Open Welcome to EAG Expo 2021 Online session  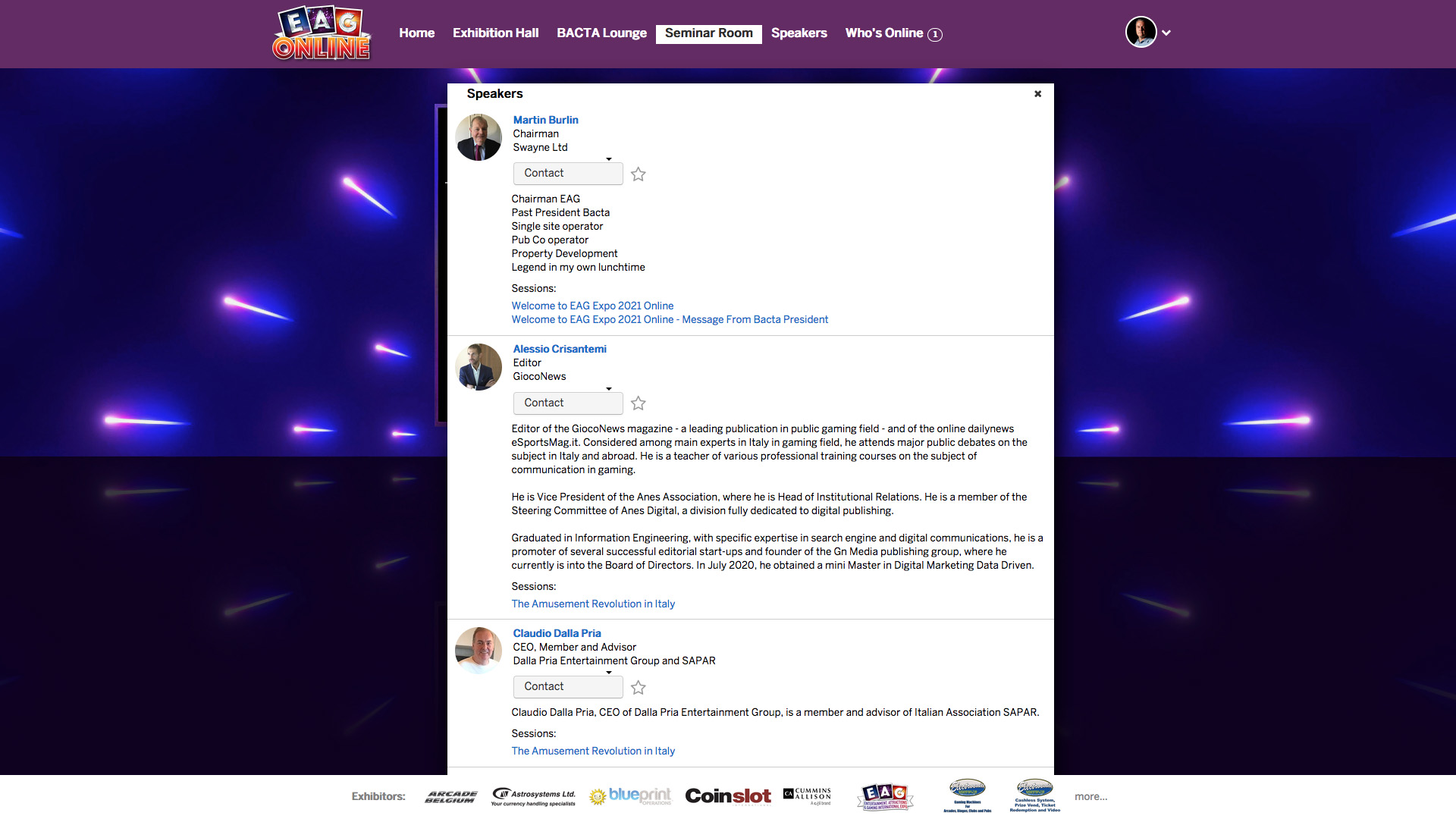592,306
